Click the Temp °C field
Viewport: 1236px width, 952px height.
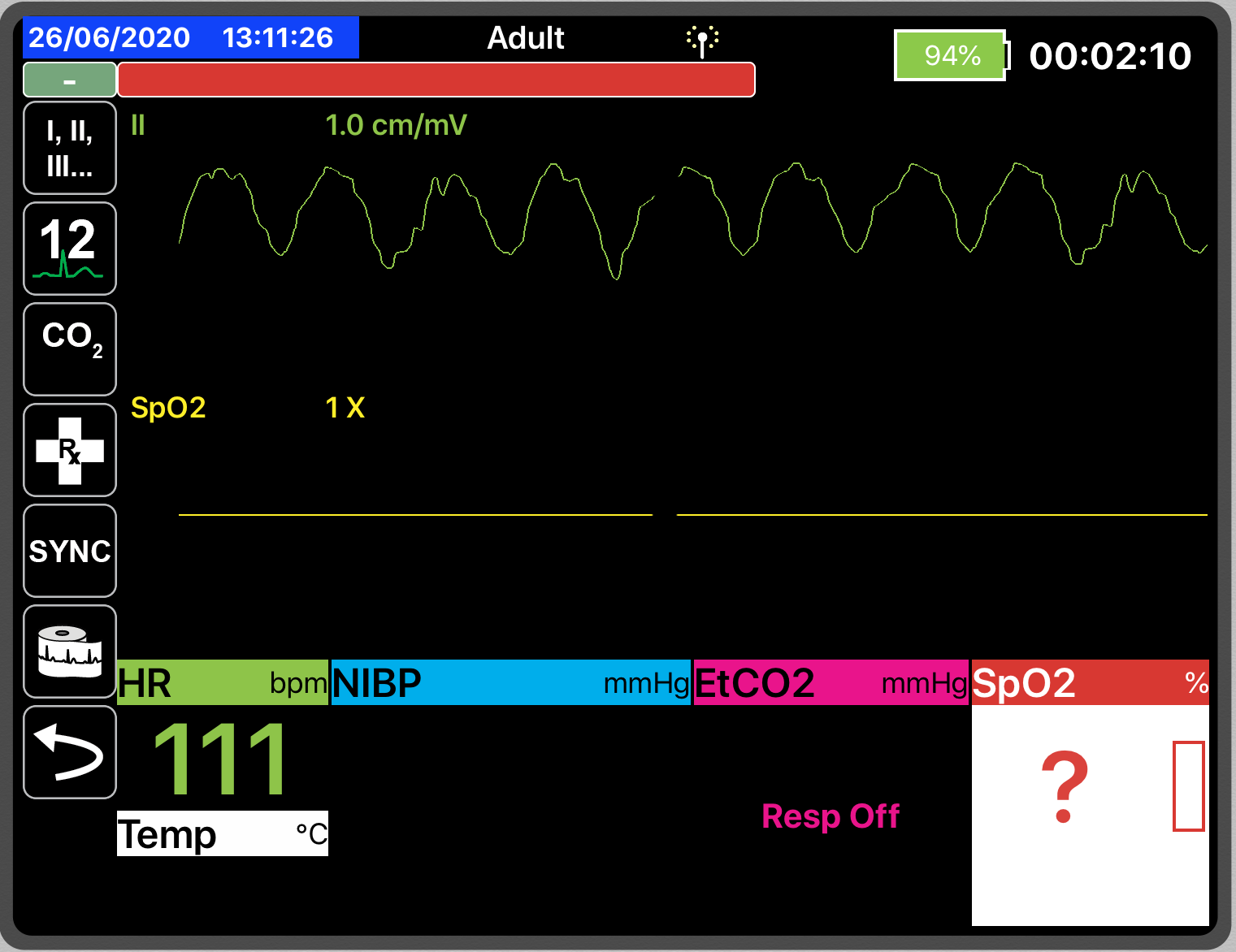tap(222, 833)
